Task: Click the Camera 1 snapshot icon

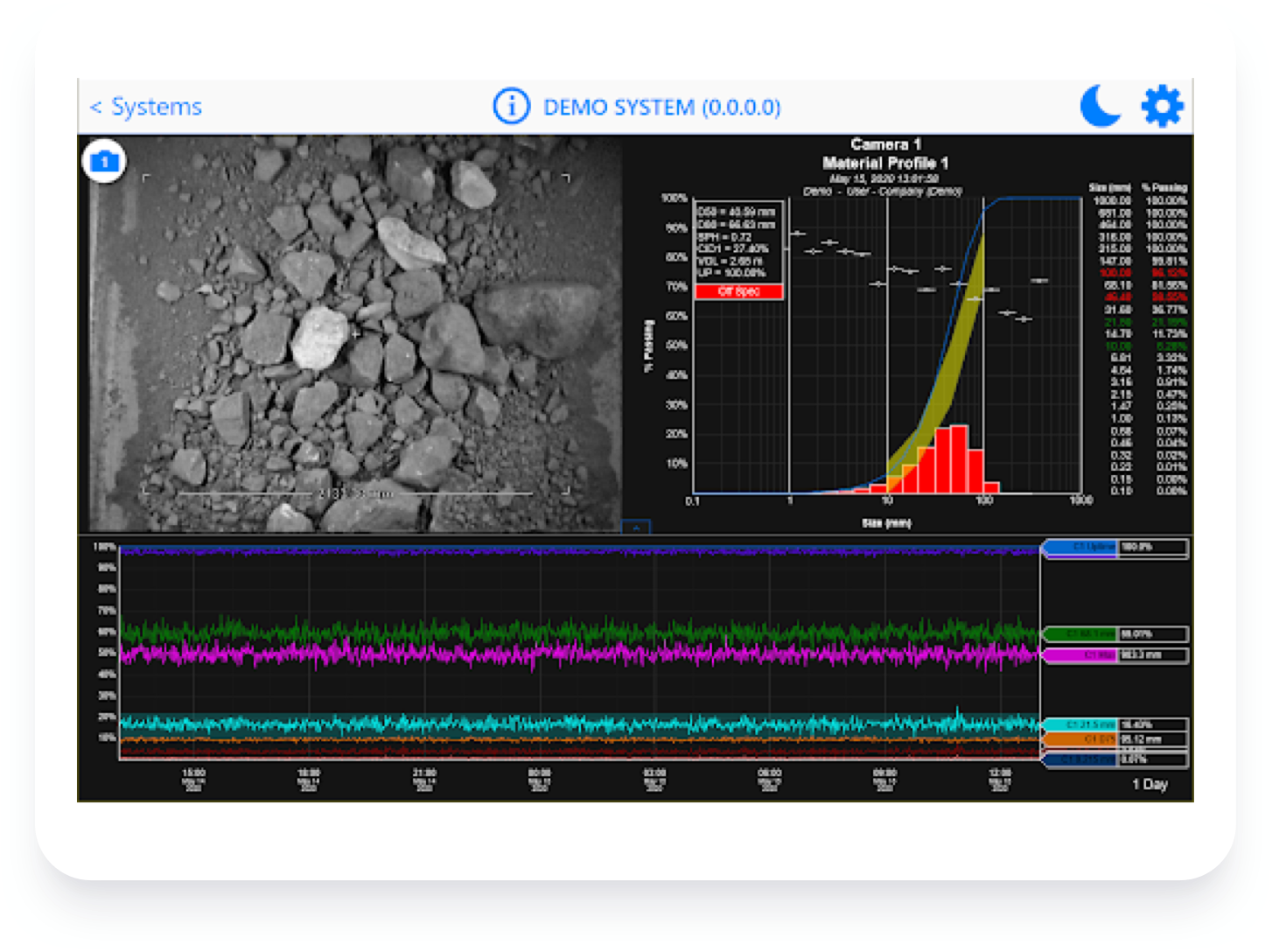Action: pos(105,162)
